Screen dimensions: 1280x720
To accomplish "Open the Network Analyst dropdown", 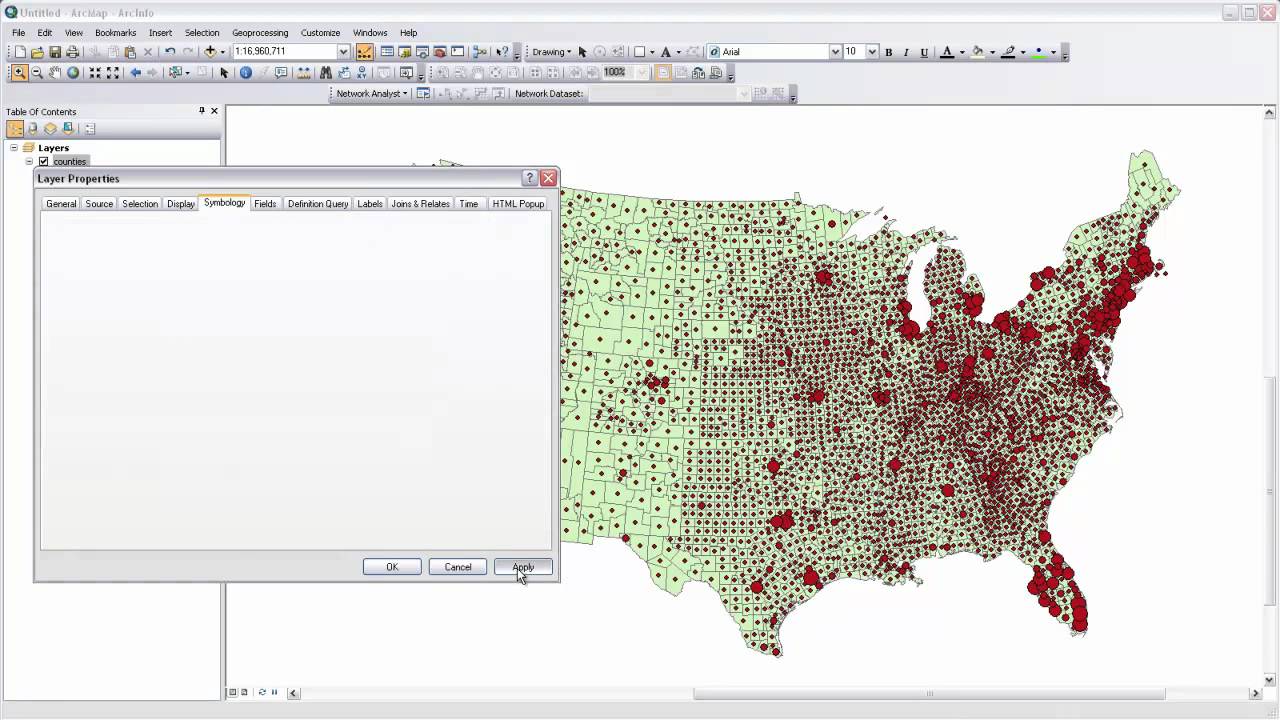I will pyautogui.click(x=371, y=93).
